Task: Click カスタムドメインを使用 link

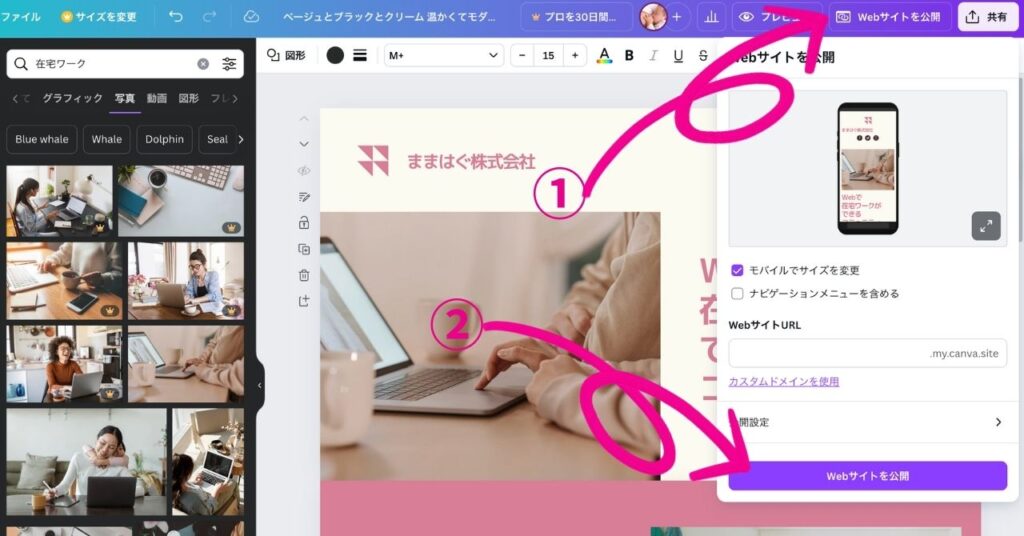Action: point(783,382)
